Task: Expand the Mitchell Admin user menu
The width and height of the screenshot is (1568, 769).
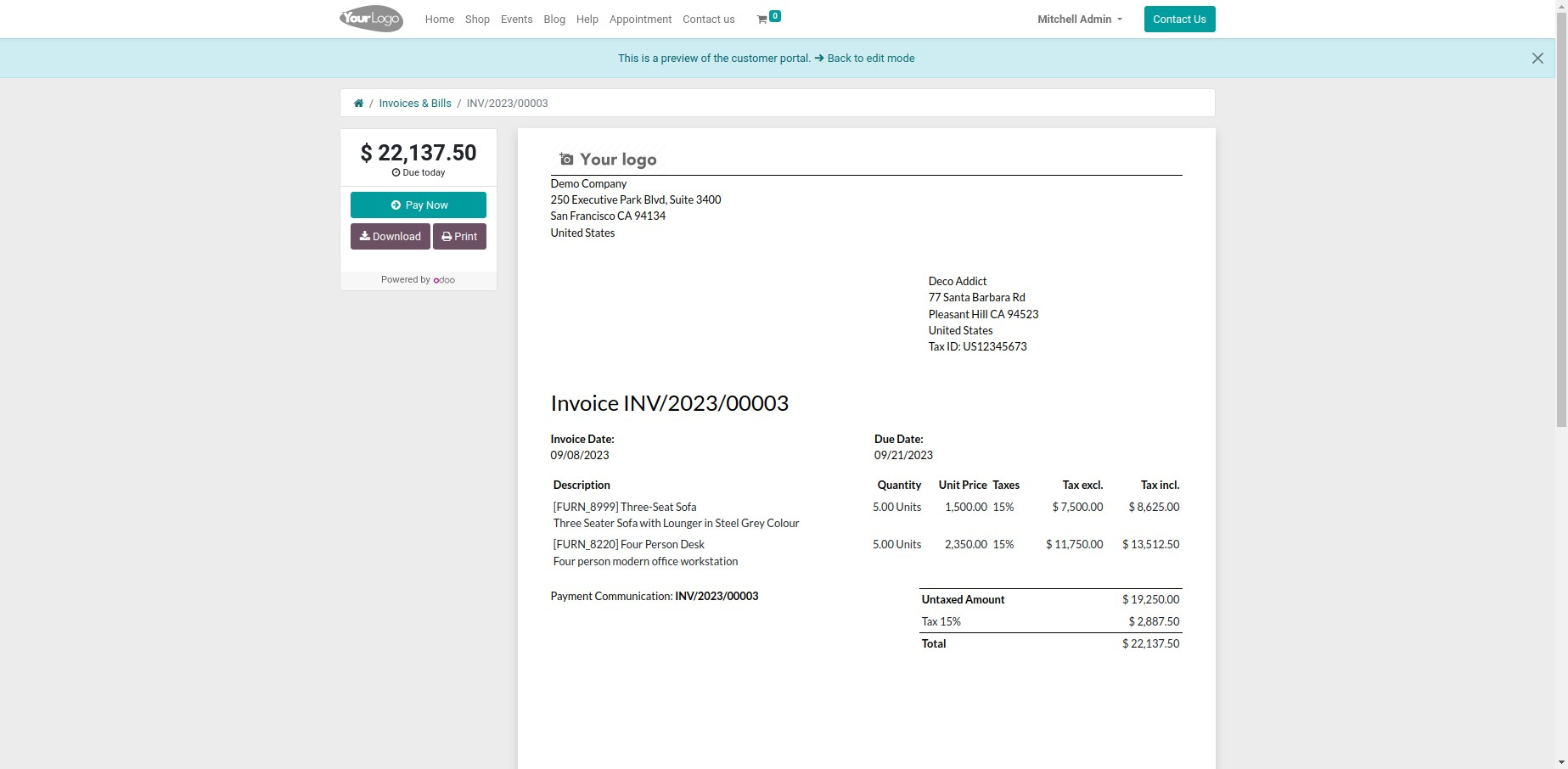Action: click(x=1079, y=20)
